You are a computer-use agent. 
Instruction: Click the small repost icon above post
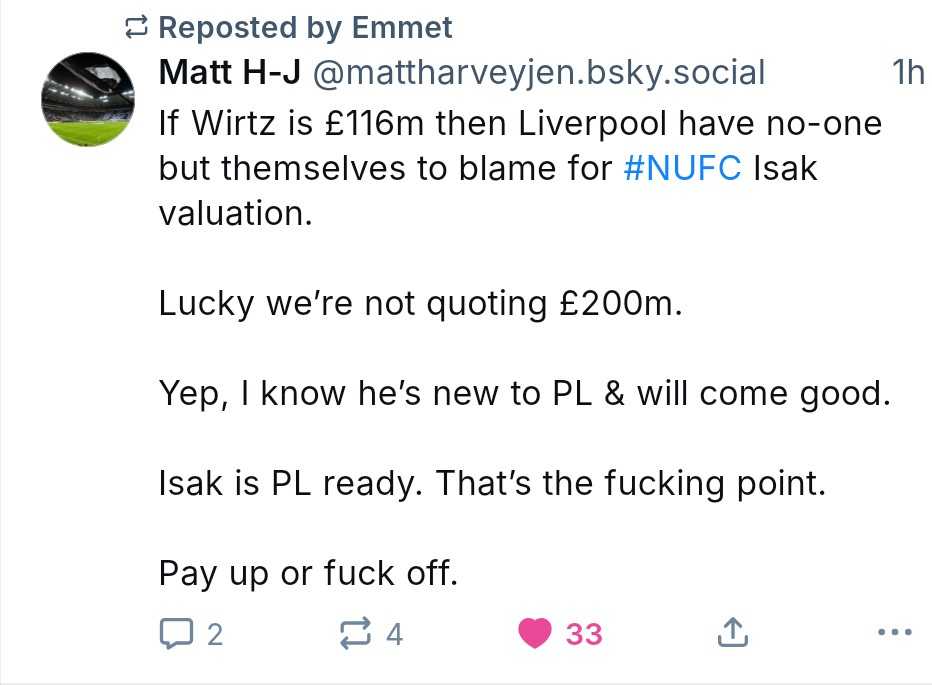coord(138,28)
